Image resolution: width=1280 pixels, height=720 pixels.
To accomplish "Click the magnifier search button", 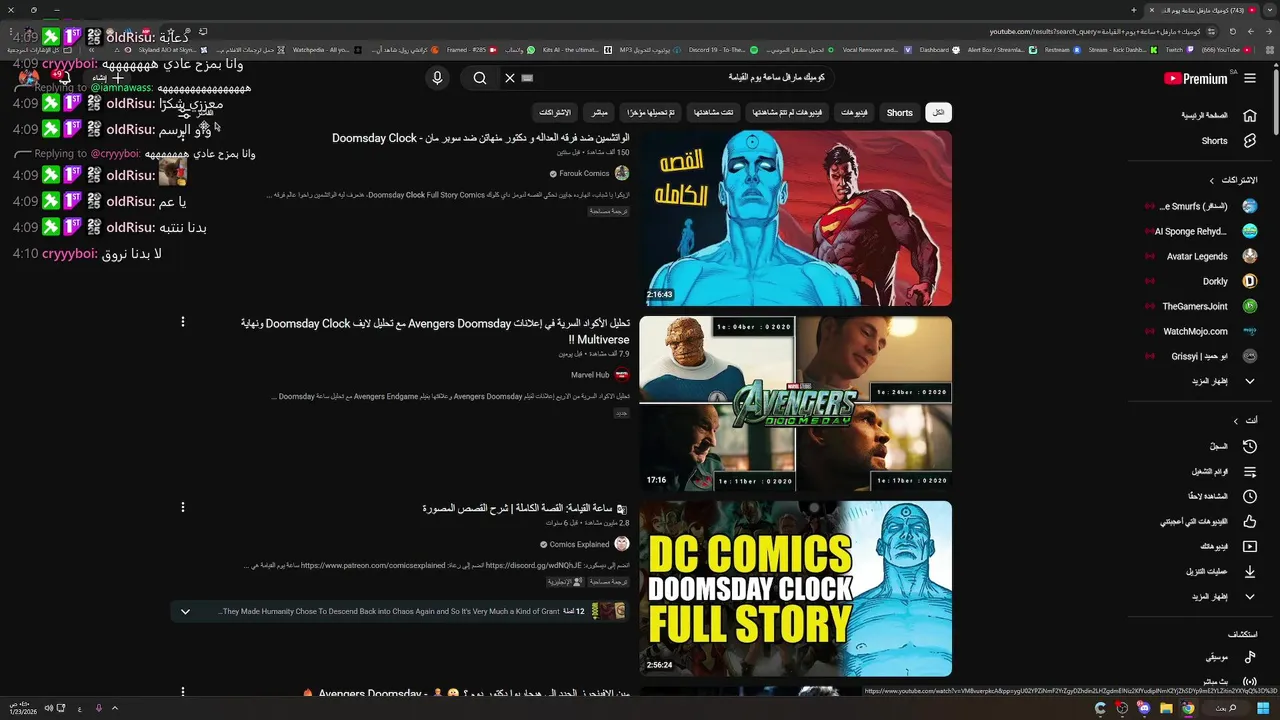I will (480, 78).
